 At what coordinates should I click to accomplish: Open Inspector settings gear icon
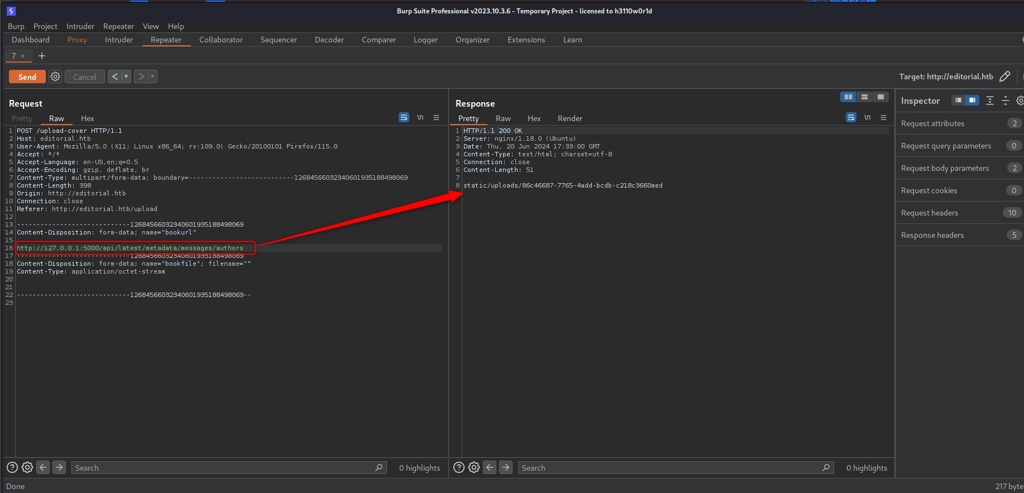coord(1020,101)
